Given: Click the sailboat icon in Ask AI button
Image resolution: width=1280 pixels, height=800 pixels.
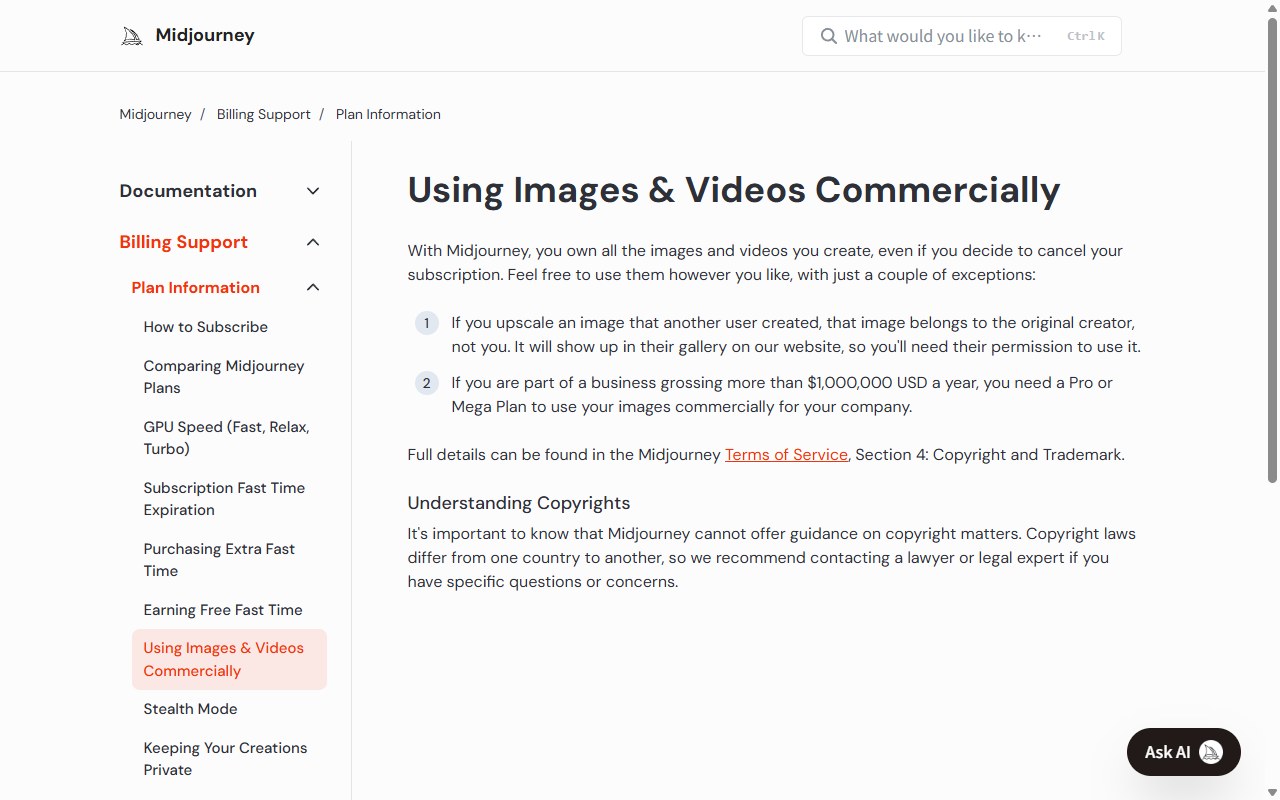Looking at the screenshot, I should 1211,752.
